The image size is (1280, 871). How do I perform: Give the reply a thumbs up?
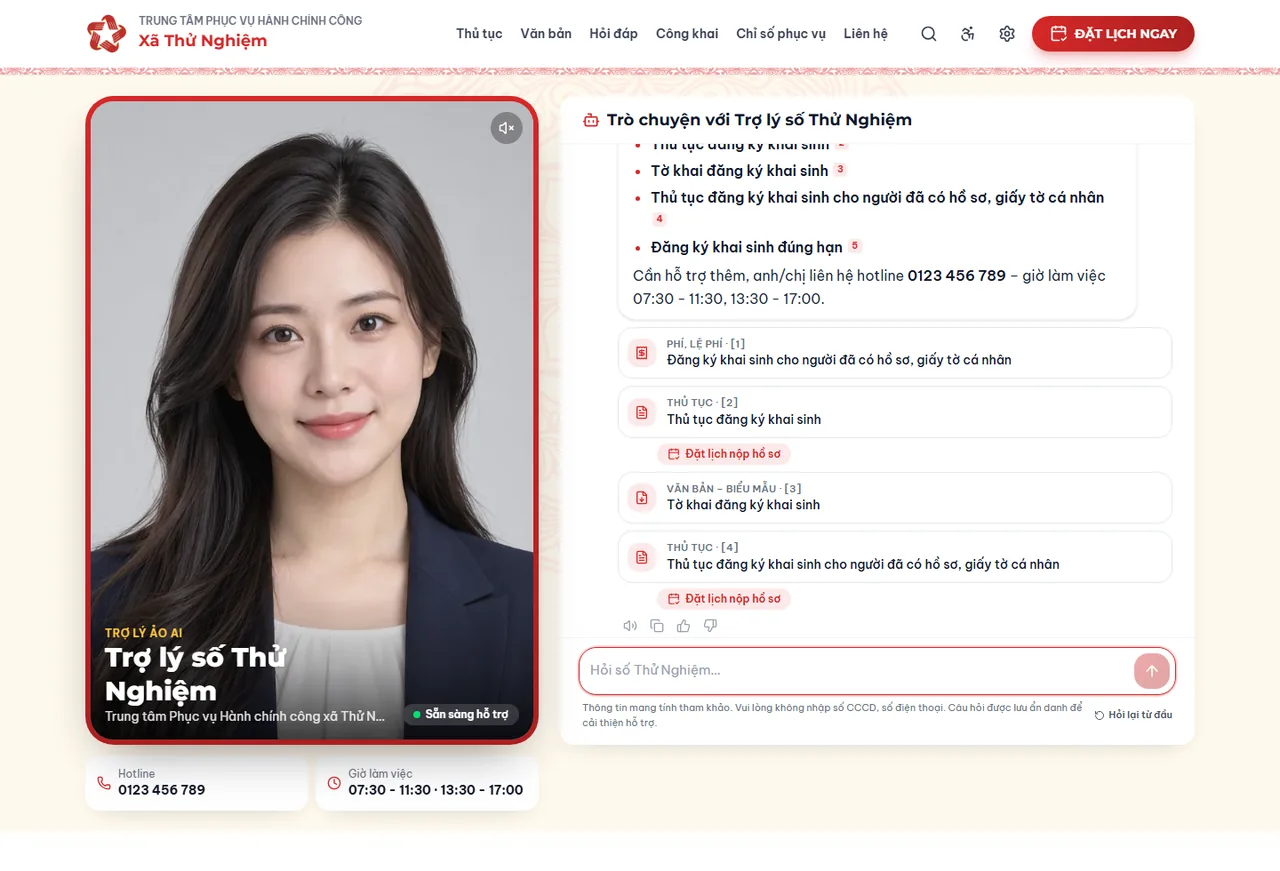coord(684,626)
